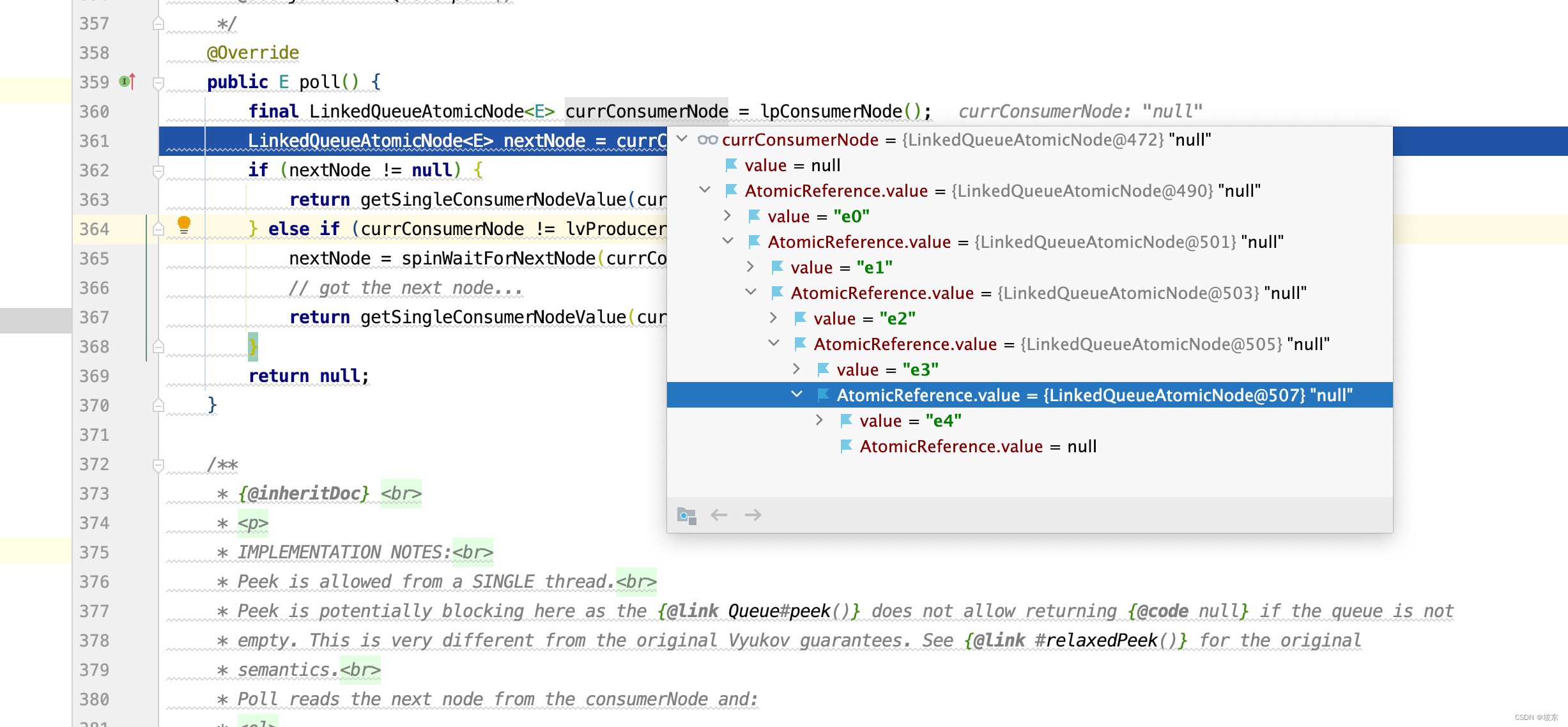
Task: Click the fold end marker on line 368
Action: 158,347
